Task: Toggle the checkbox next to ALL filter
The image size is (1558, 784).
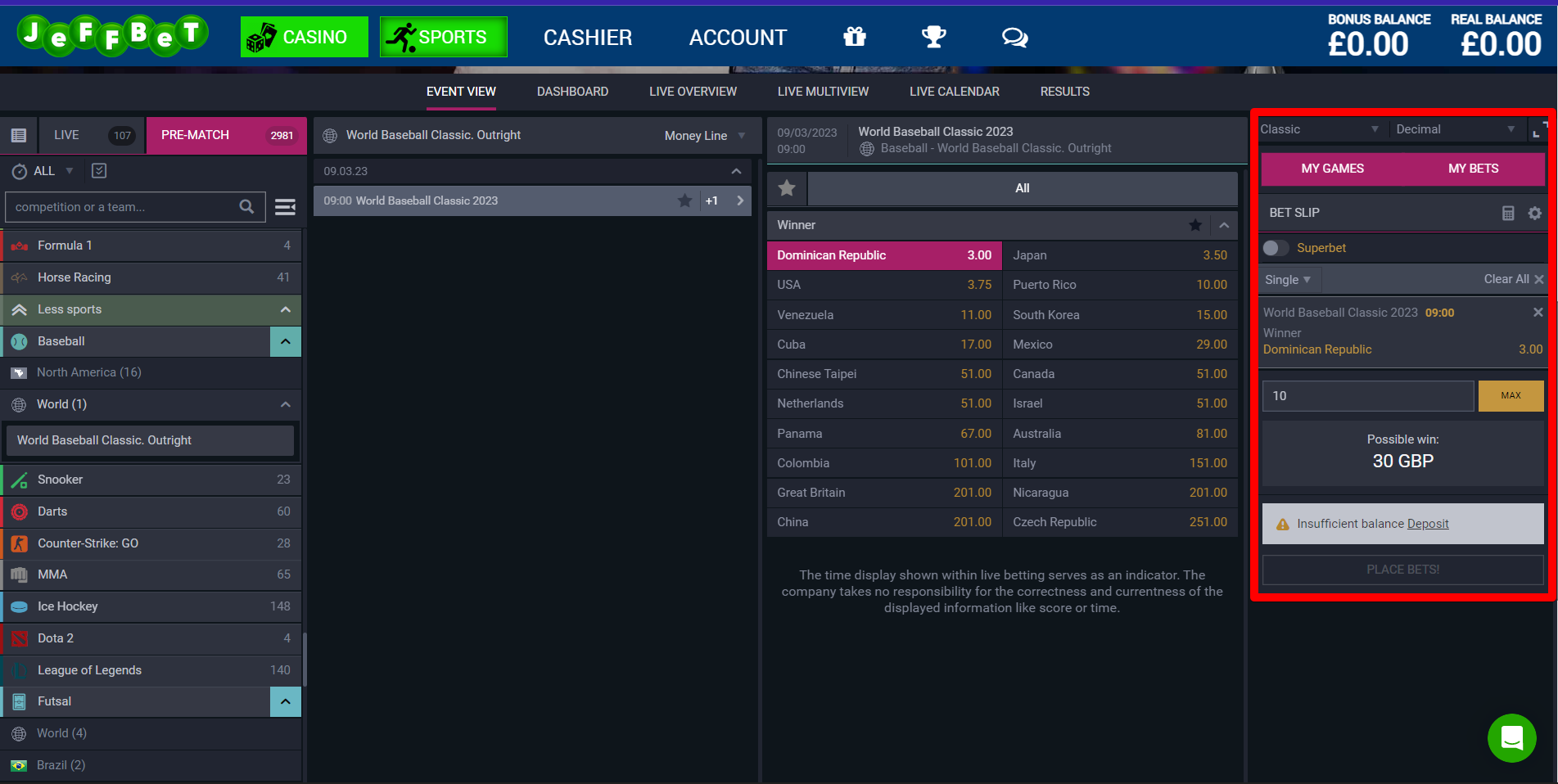Action: tap(99, 170)
